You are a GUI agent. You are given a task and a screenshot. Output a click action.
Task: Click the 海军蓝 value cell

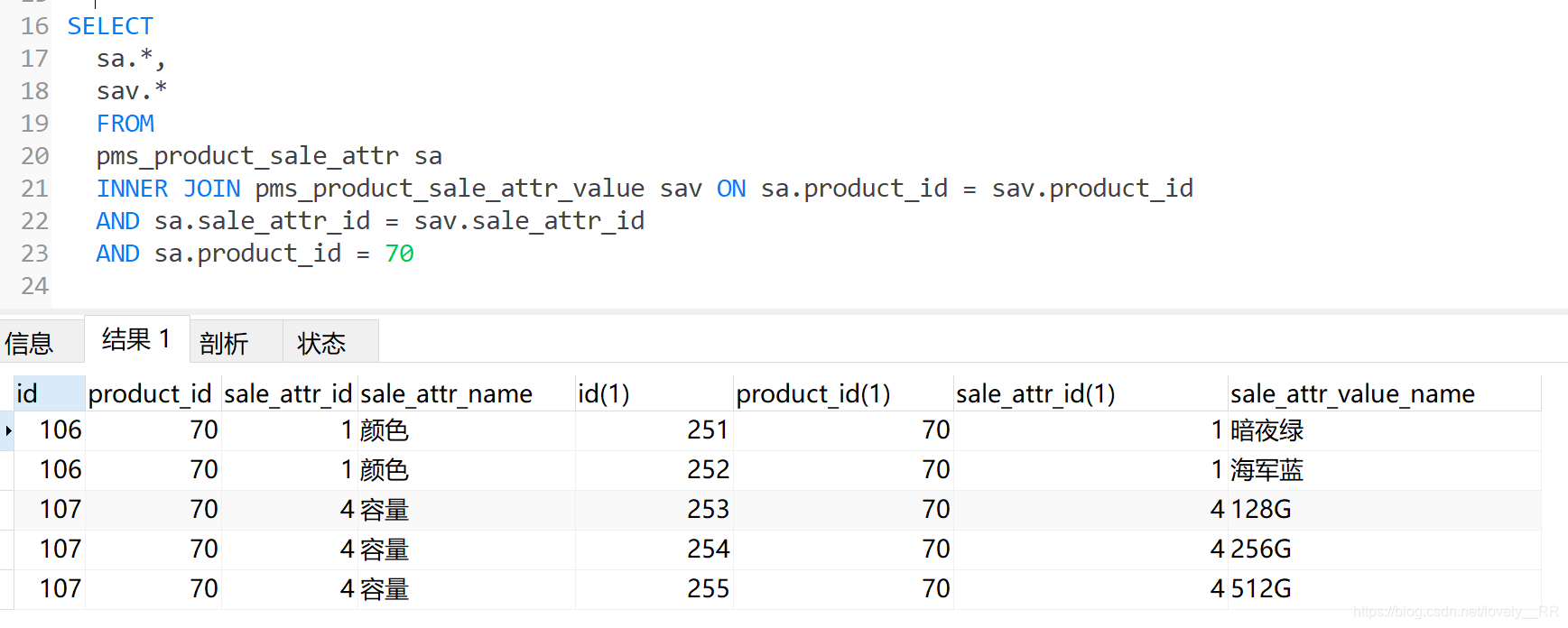(1267, 470)
